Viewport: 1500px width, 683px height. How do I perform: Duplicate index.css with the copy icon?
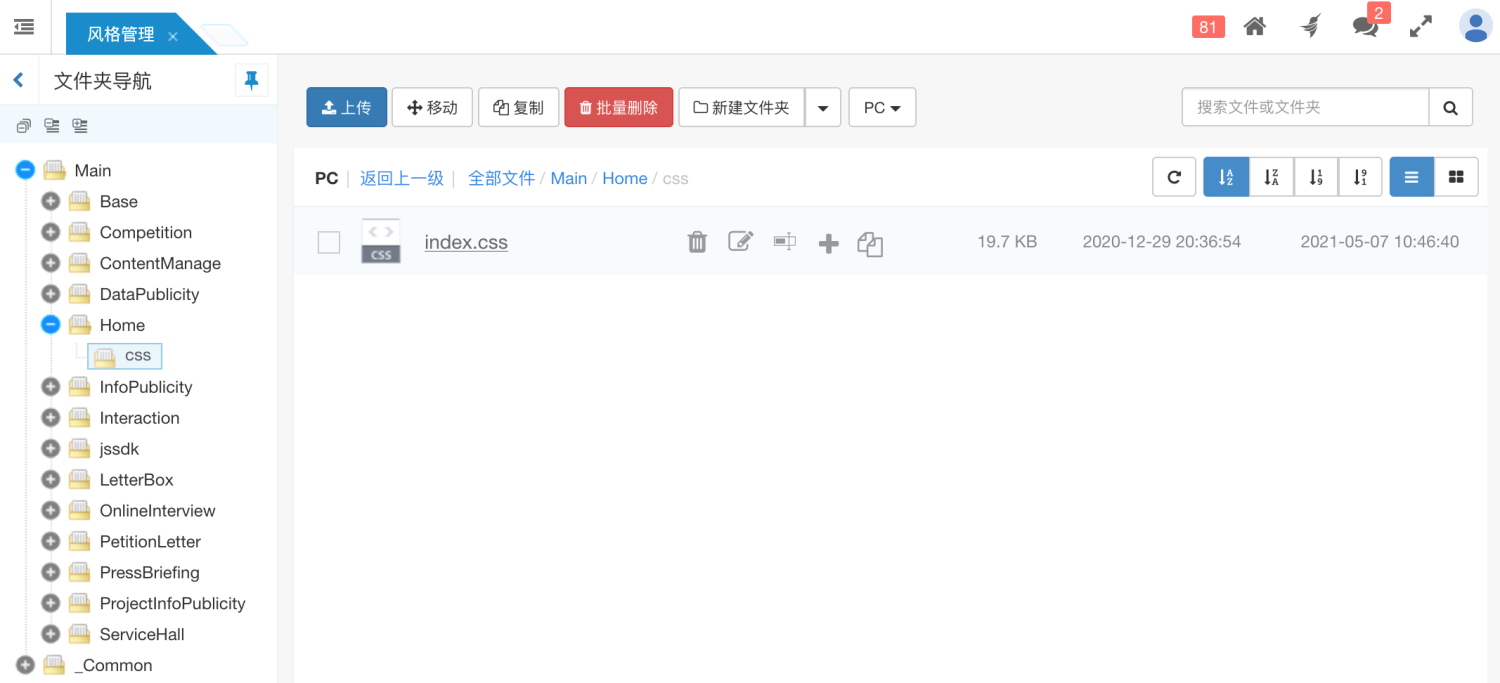pos(870,242)
